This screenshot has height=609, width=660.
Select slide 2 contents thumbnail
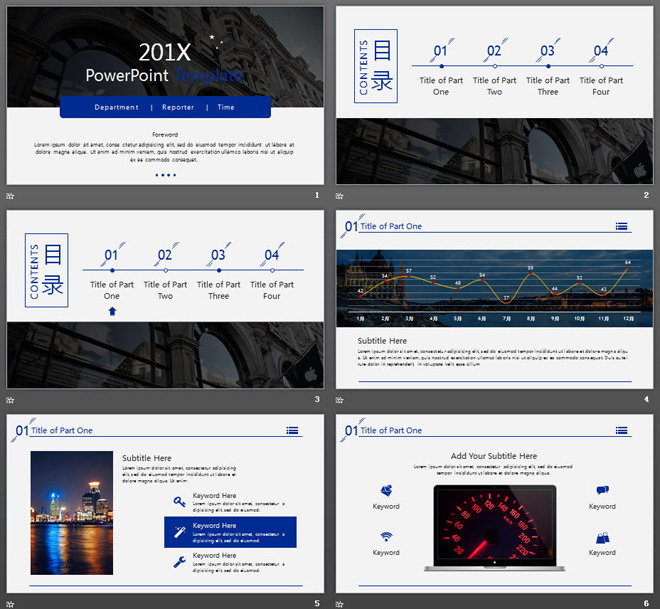tap(495, 96)
